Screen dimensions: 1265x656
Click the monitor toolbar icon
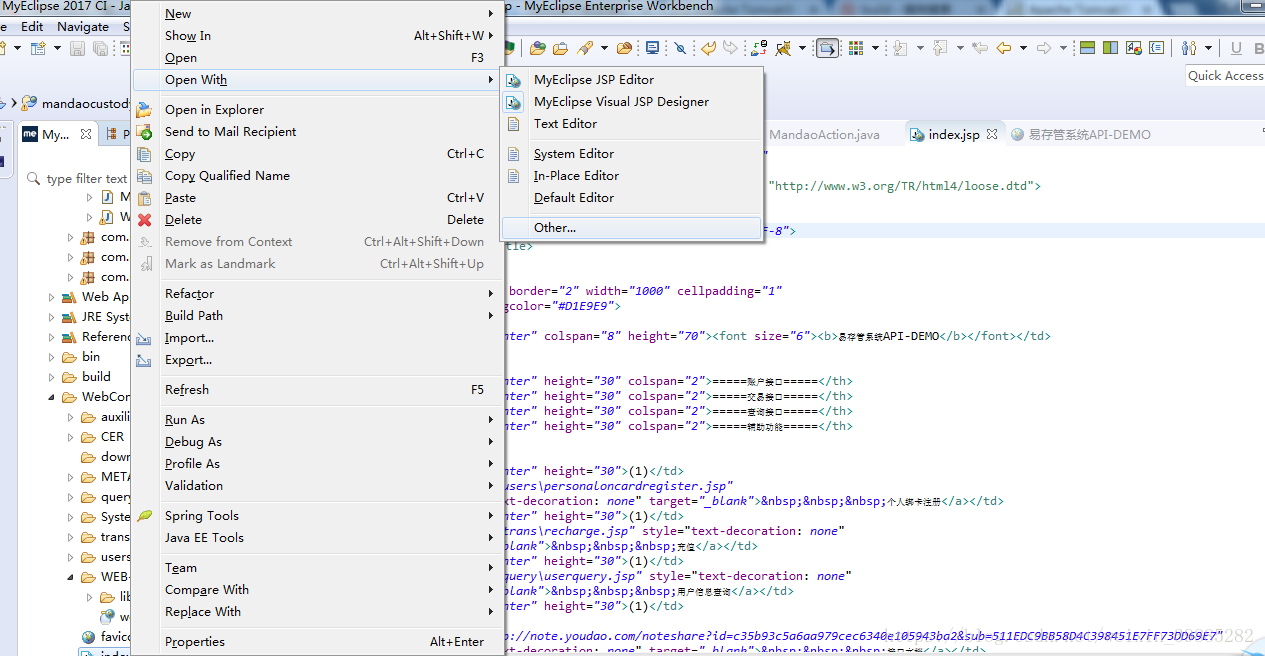coord(652,48)
